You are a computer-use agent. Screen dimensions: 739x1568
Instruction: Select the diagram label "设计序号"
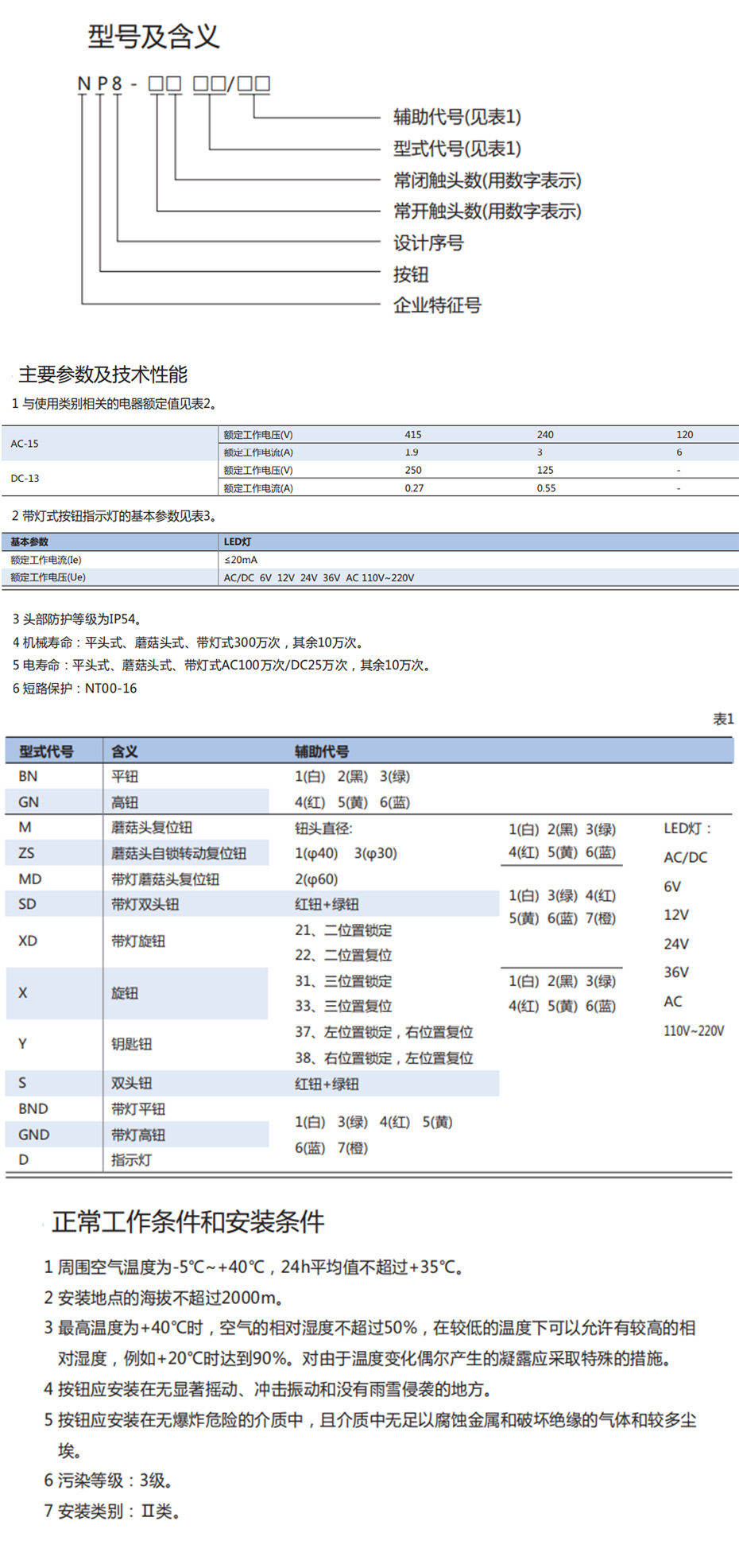(428, 243)
